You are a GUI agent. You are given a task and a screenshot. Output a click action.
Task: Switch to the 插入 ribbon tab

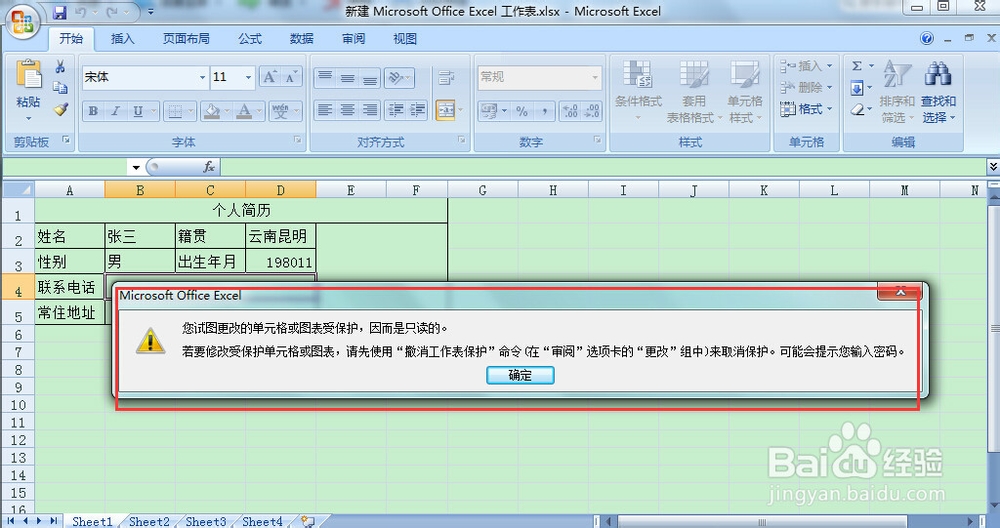[x=122, y=39]
